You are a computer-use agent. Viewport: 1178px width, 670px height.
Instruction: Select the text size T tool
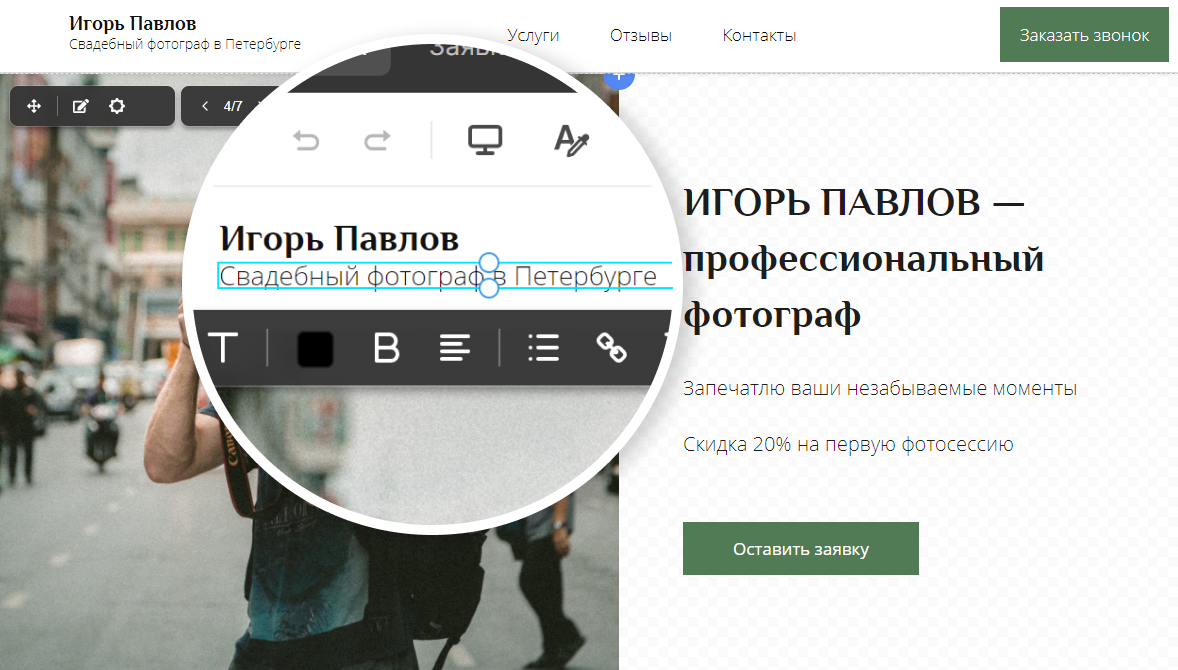tap(223, 348)
